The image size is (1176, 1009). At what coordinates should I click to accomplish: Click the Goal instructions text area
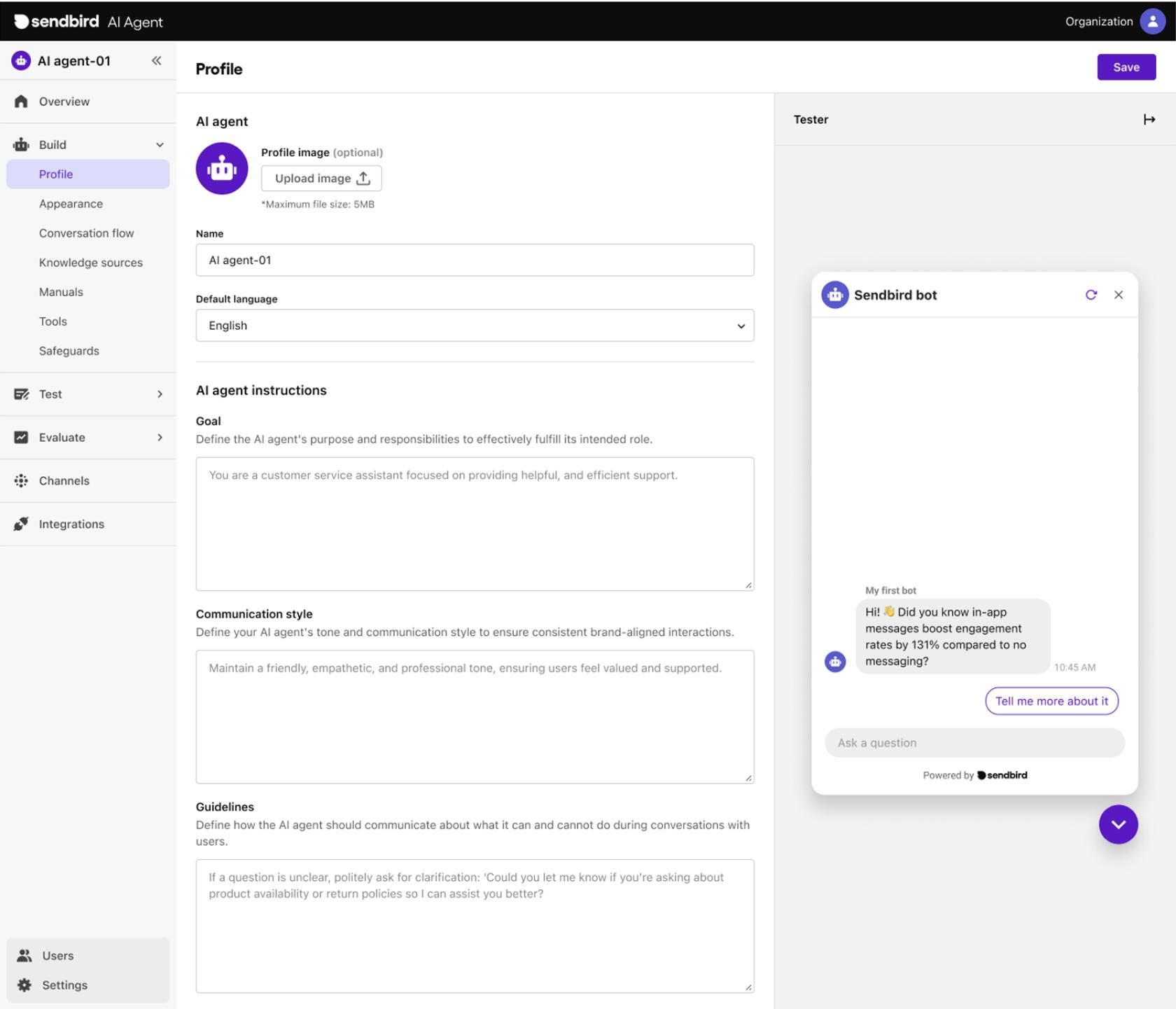[474, 524]
